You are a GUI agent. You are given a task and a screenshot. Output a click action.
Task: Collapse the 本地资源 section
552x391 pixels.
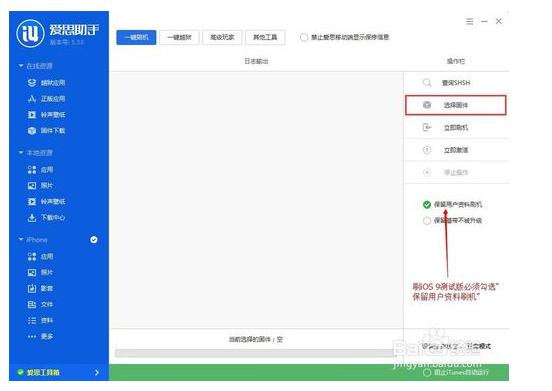21,152
